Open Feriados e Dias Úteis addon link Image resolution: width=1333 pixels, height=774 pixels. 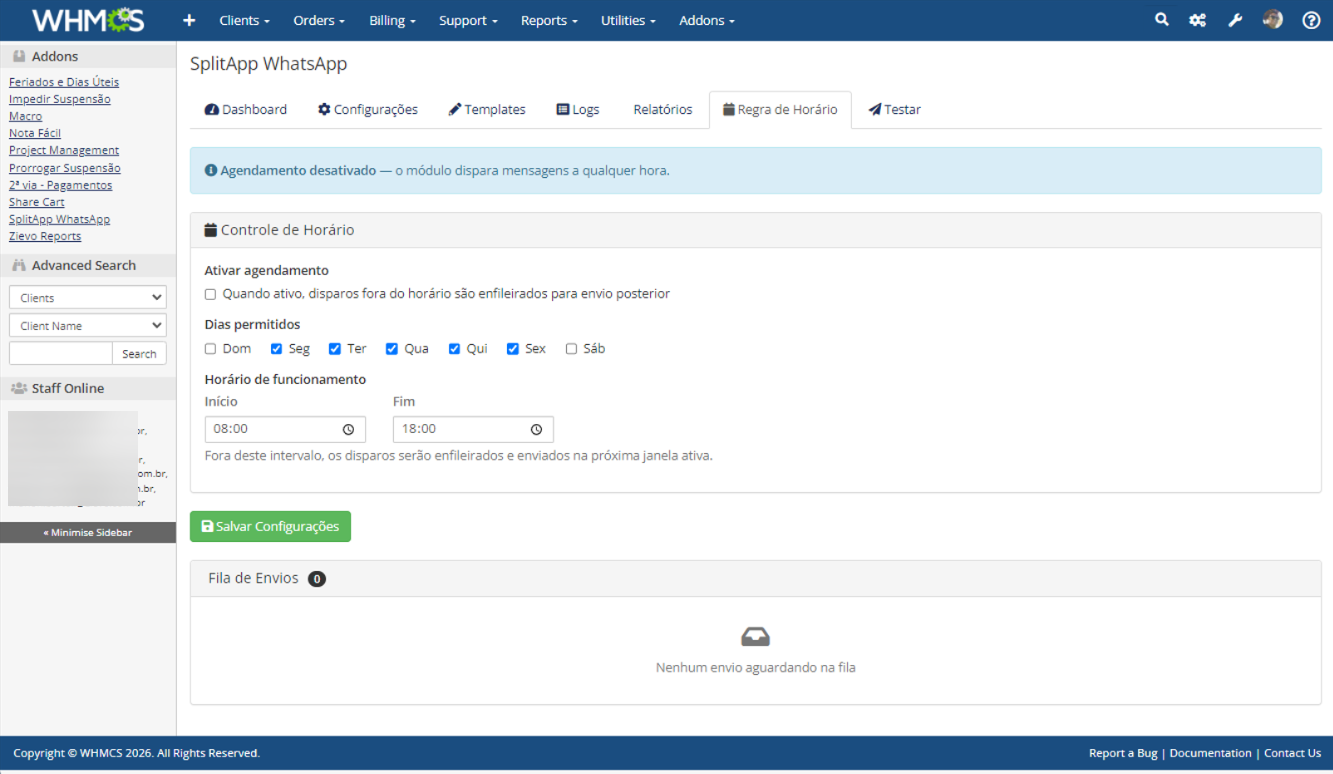tap(64, 82)
